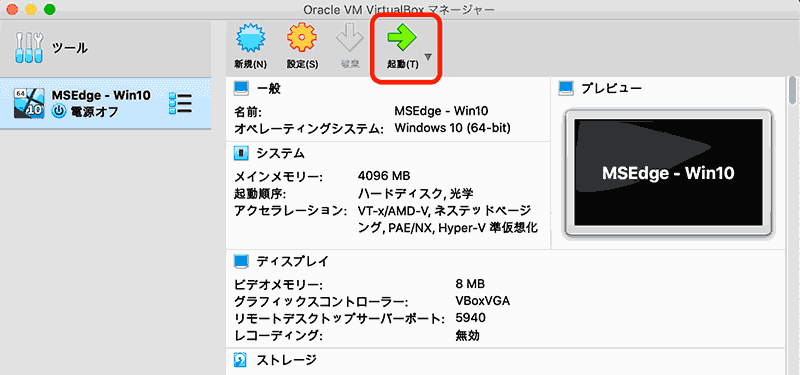Click the greyed 破棄 discard arrow icon

[350, 39]
